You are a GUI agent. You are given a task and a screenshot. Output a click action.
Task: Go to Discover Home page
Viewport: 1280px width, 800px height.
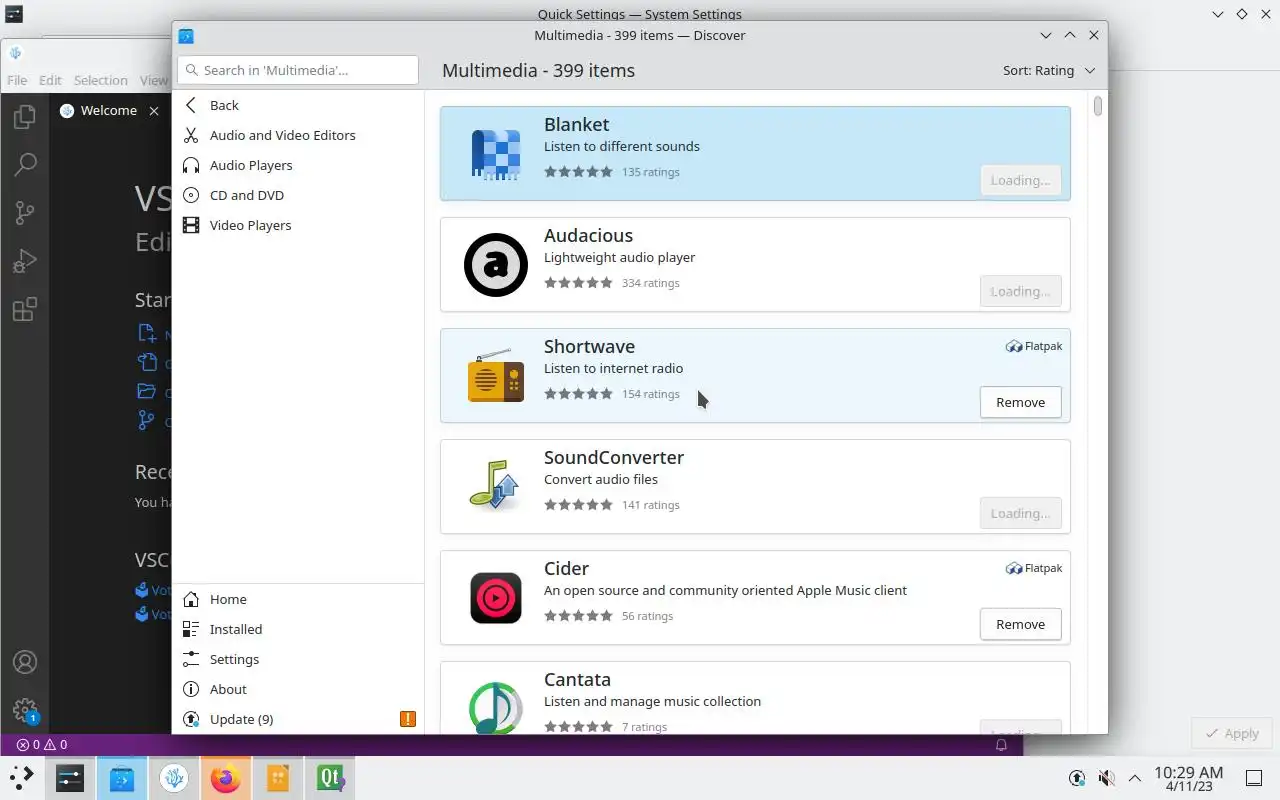[x=298, y=599]
